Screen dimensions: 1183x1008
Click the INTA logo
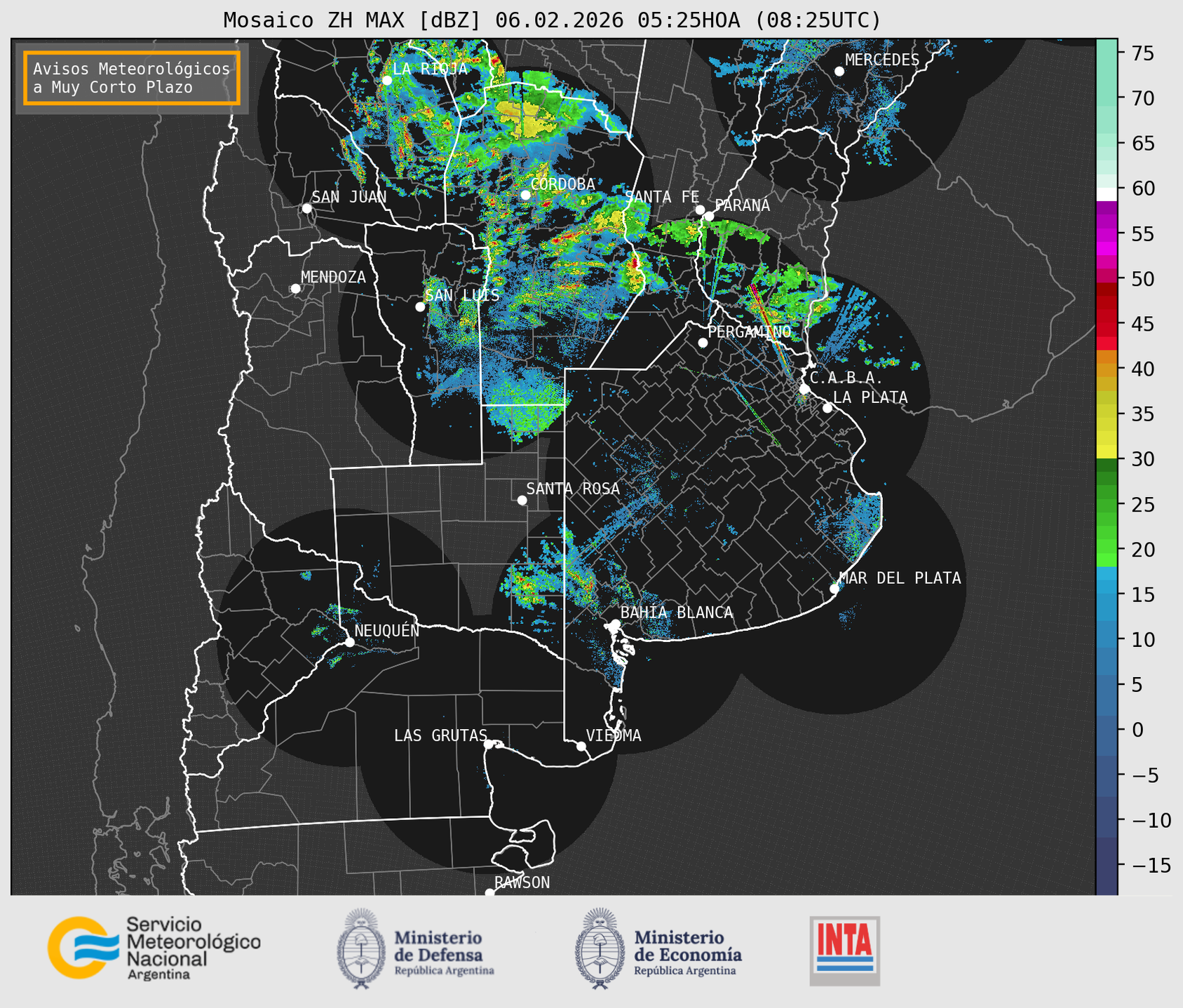tap(844, 951)
